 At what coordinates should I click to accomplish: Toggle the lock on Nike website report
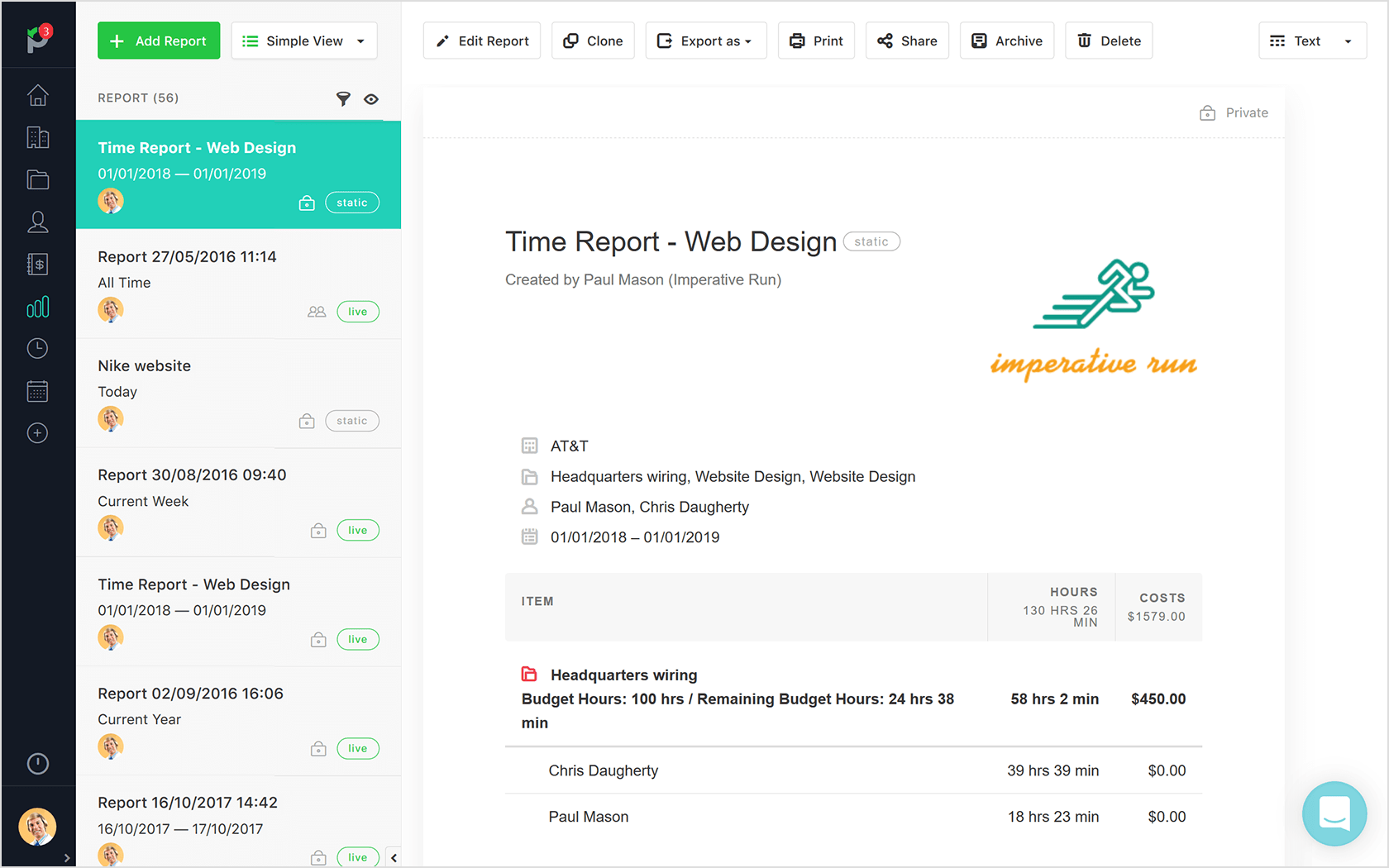[307, 420]
